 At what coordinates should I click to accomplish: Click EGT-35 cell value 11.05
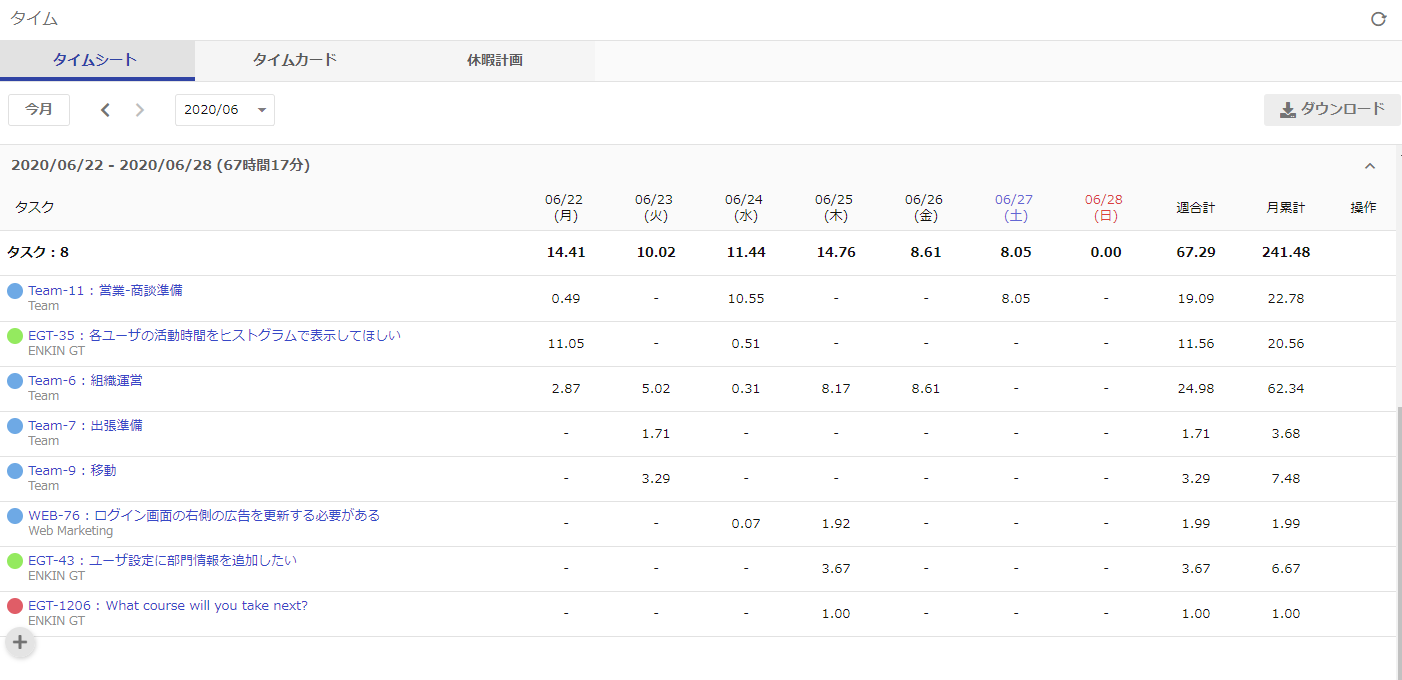566,343
